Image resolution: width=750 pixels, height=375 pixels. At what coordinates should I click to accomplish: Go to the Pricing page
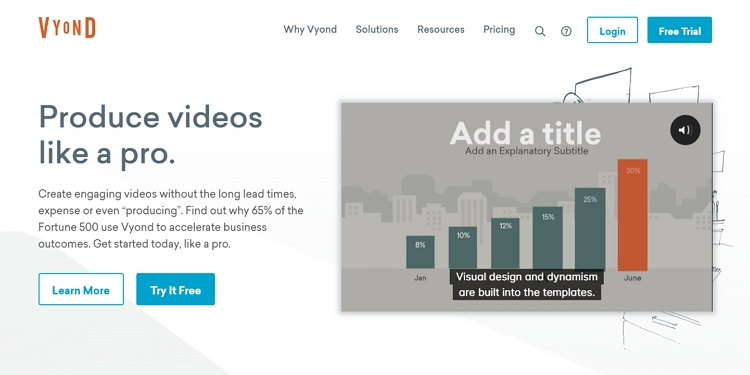(499, 30)
